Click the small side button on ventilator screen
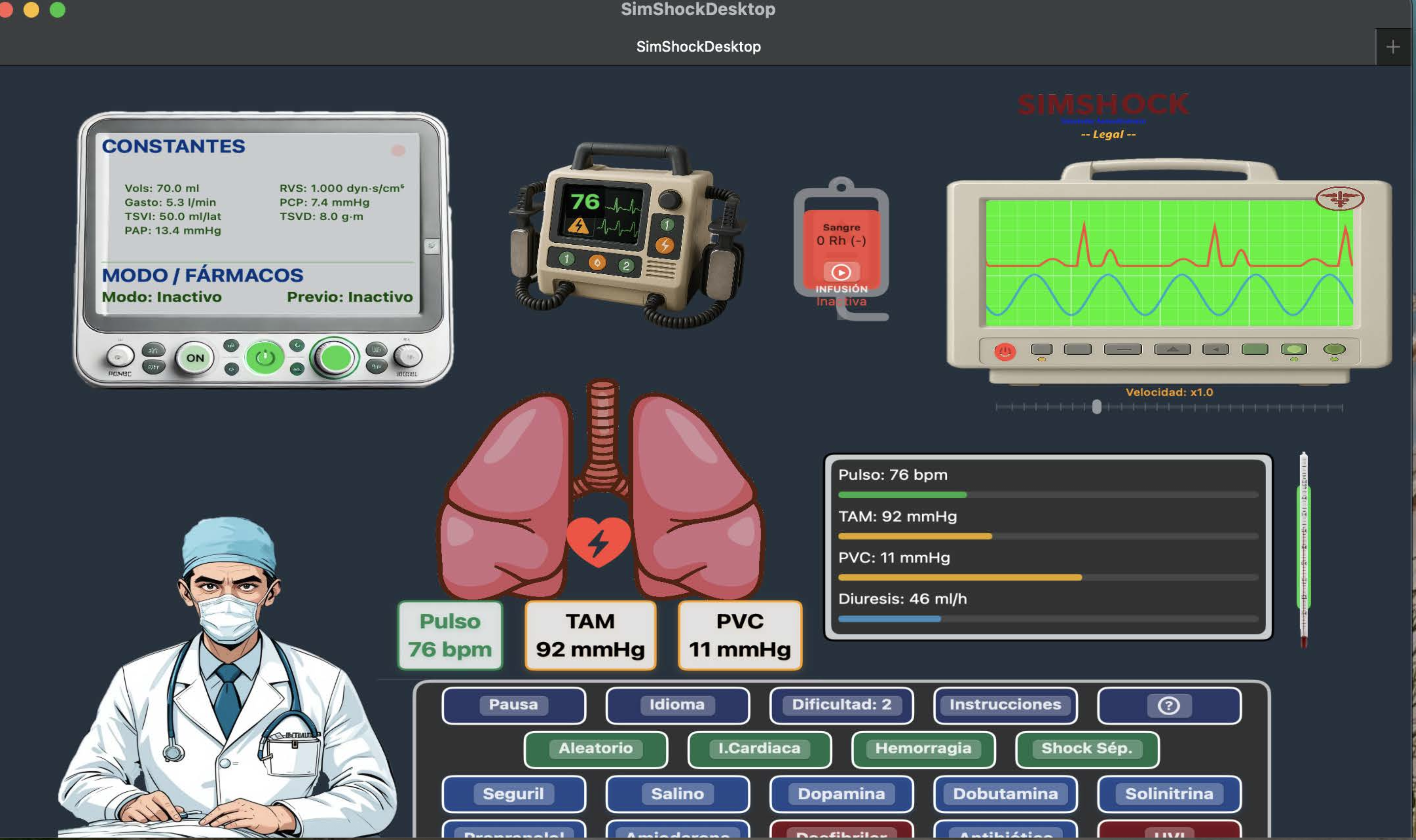This screenshot has height=840, width=1416. tap(431, 246)
